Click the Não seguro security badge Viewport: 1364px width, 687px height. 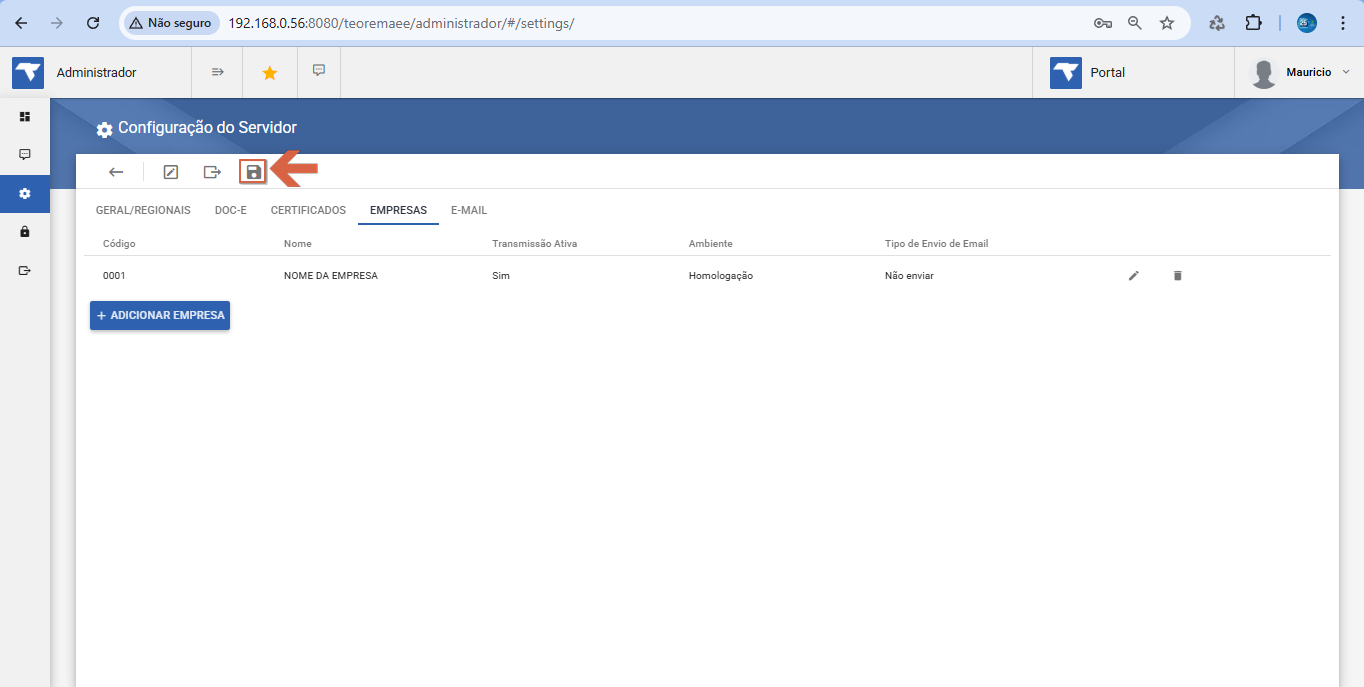tap(170, 22)
